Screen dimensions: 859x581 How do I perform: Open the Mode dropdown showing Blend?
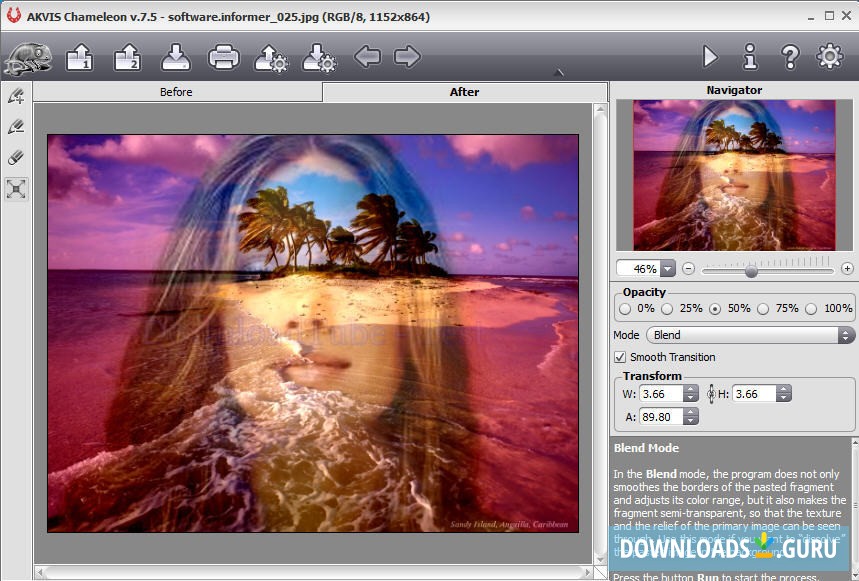(x=750, y=335)
